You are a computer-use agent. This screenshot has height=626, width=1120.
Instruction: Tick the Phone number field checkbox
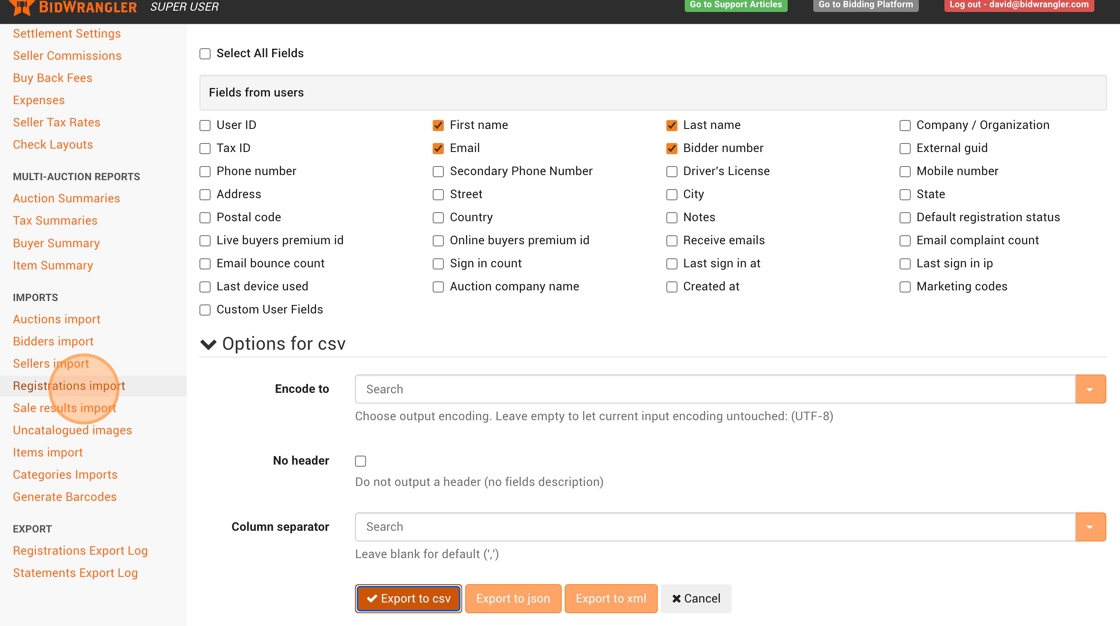[205, 172]
